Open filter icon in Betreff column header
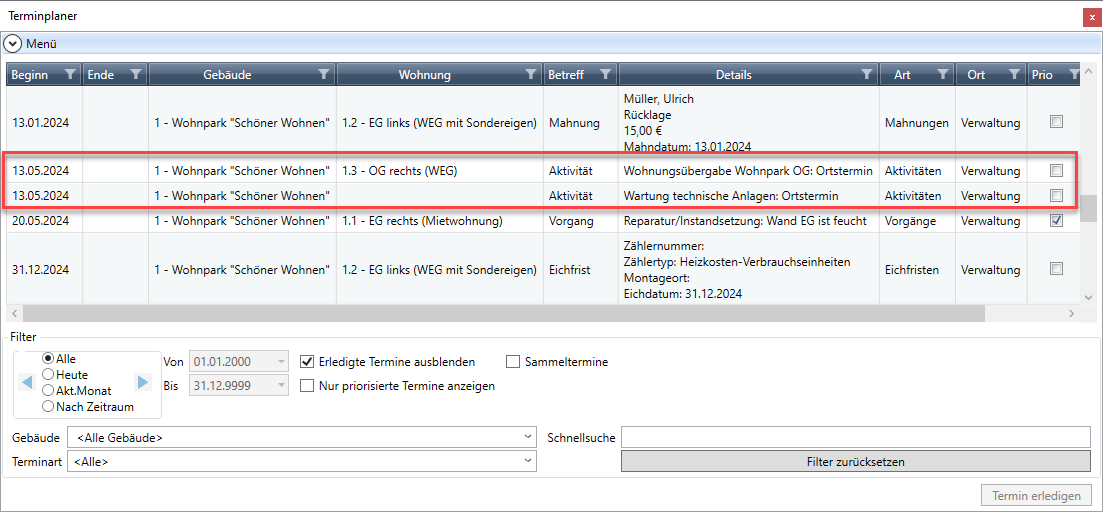 pyautogui.click(x=604, y=74)
